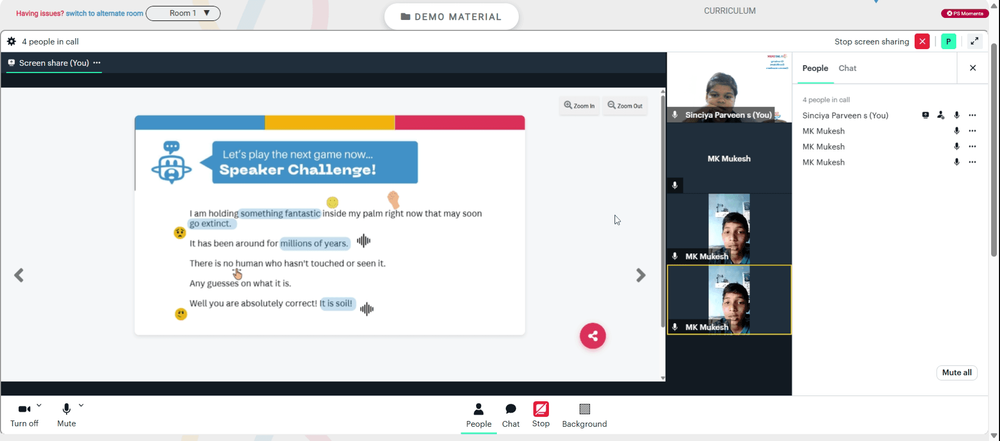Click highlighted phrase 'millions of years.'
The height and width of the screenshot is (441, 1000).
point(315,243)
